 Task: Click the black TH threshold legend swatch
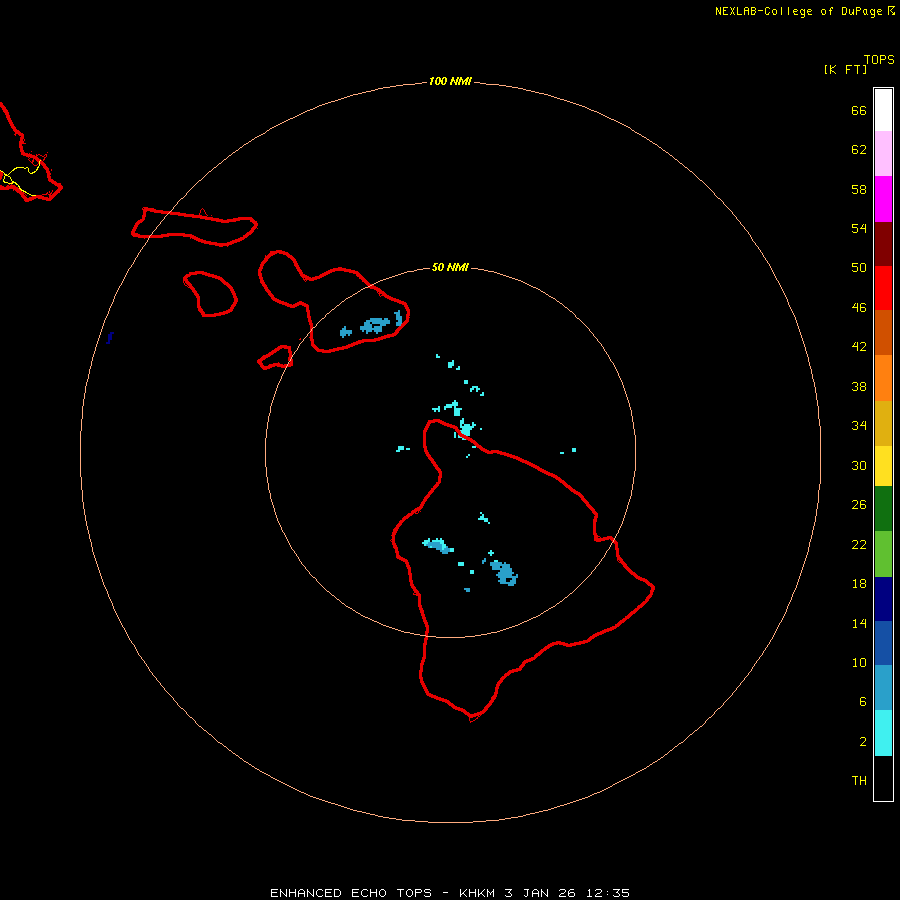(x=883, y=778)
